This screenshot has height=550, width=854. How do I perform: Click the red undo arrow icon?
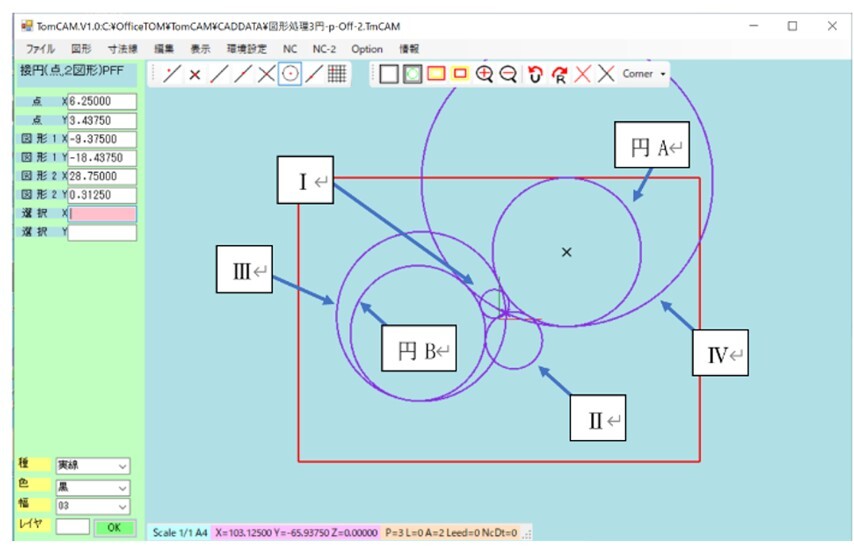coord(536,74)
